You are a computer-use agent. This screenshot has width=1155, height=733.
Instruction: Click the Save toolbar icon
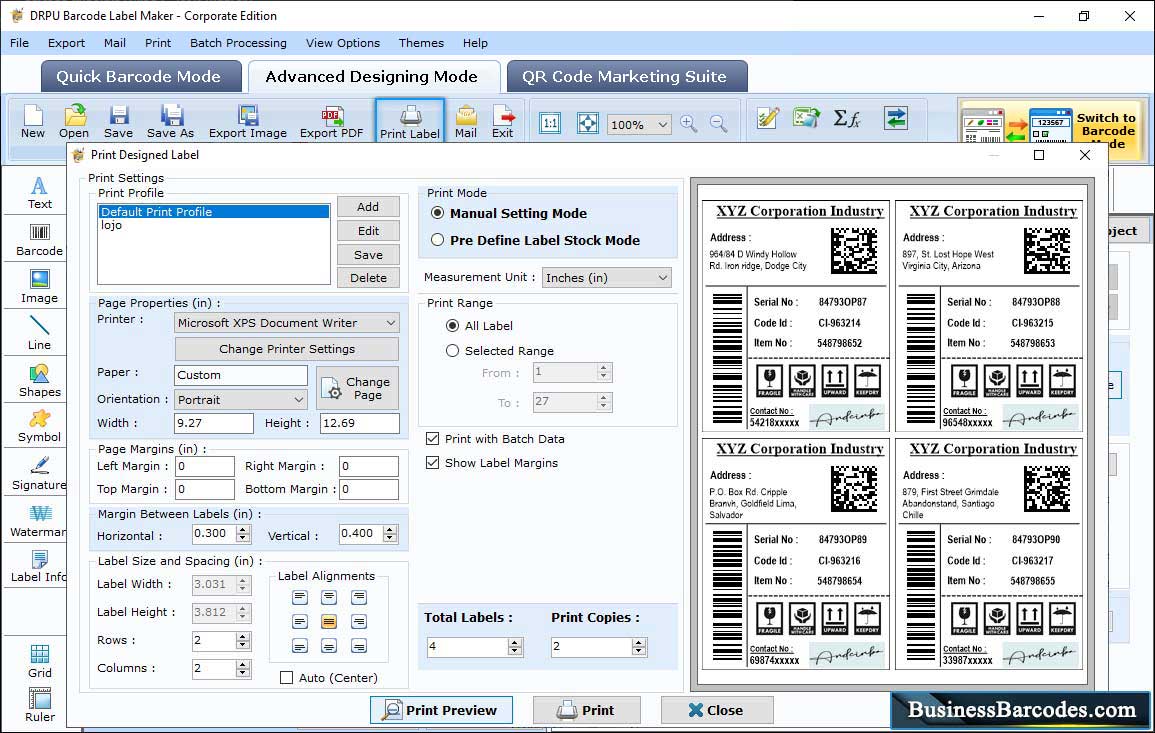pos(118,122)
